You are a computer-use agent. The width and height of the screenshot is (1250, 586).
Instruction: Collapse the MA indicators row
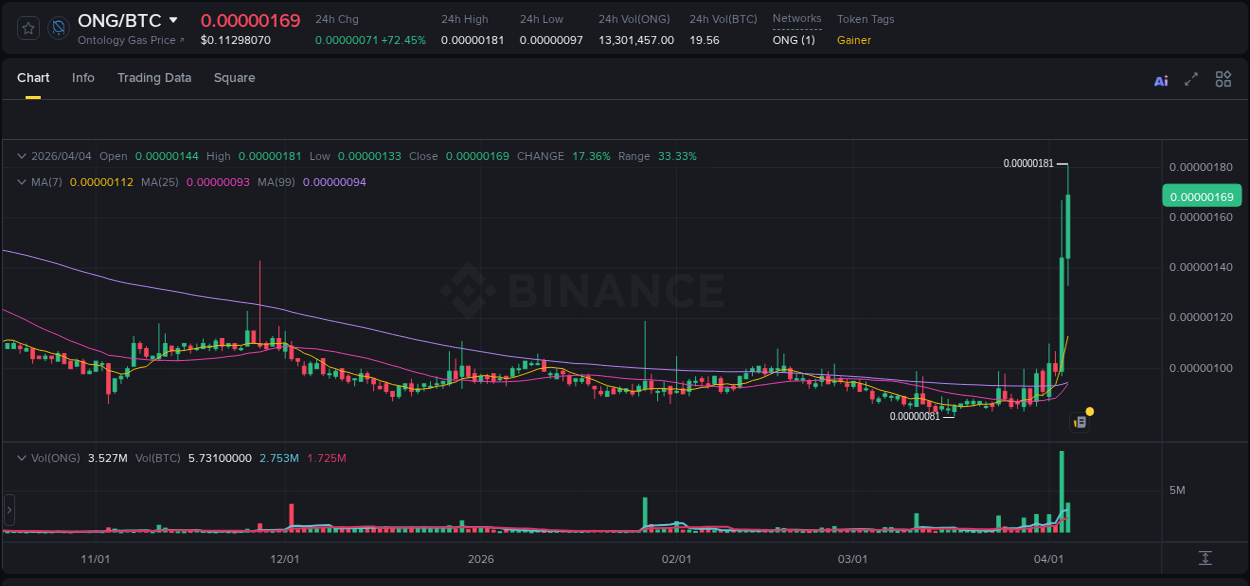coord(20,182)
